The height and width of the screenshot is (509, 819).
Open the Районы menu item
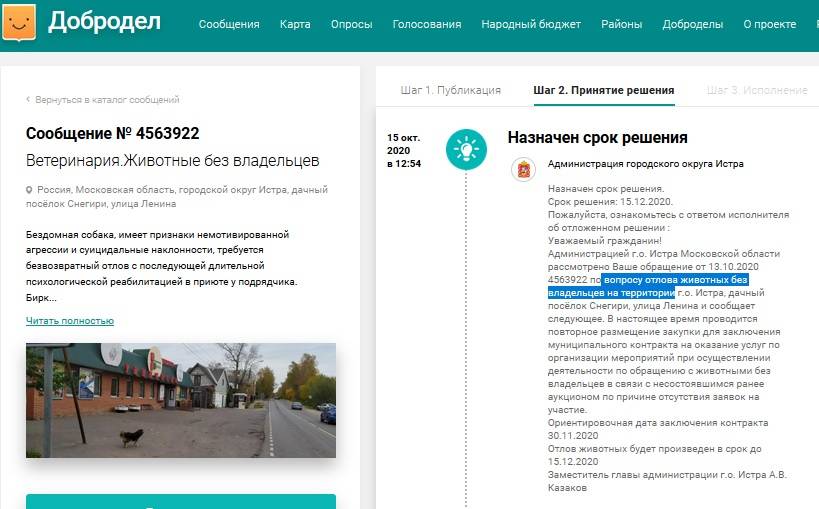click(622, 24)
